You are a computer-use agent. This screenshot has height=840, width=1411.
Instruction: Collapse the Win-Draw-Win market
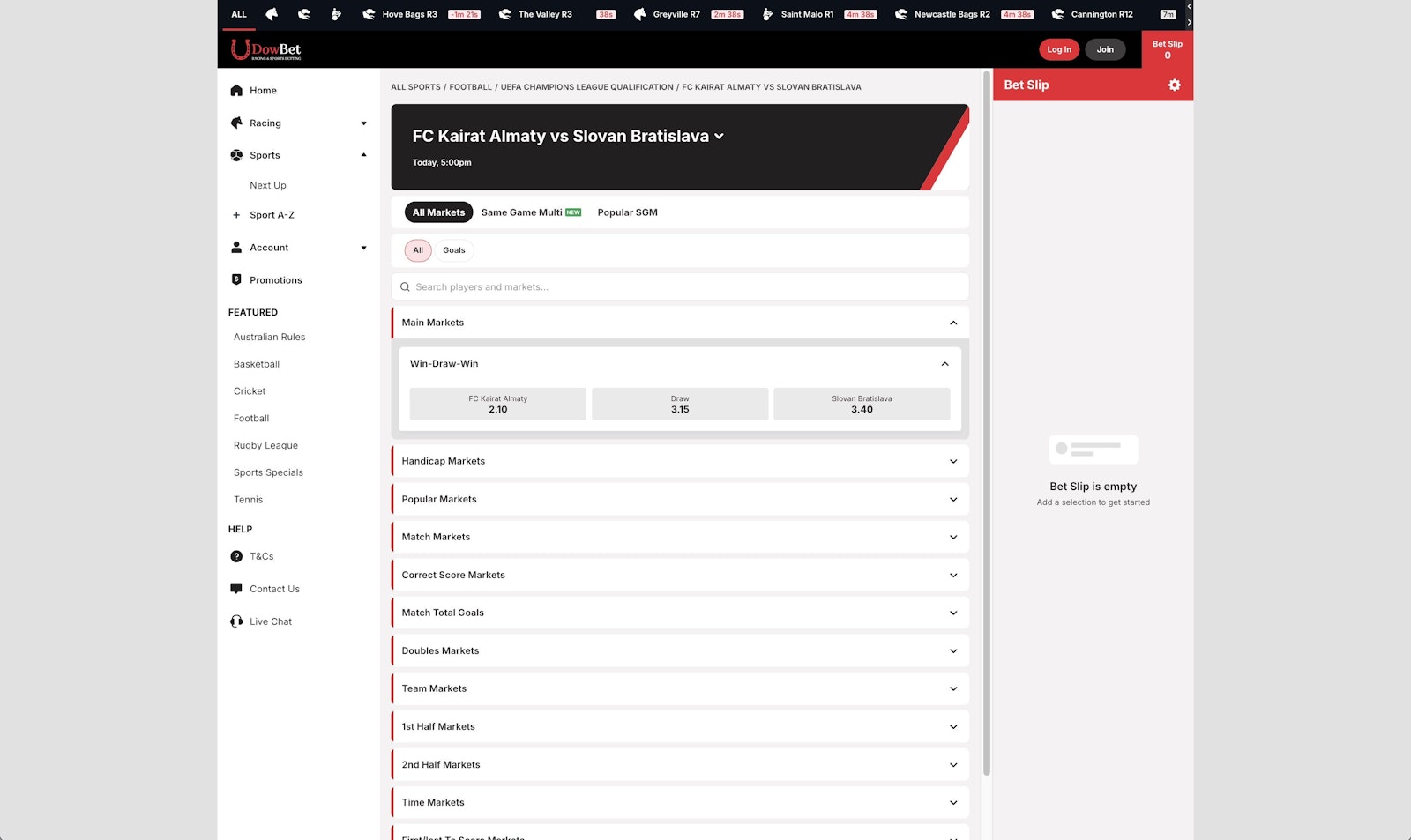click(x=944, y=364)
